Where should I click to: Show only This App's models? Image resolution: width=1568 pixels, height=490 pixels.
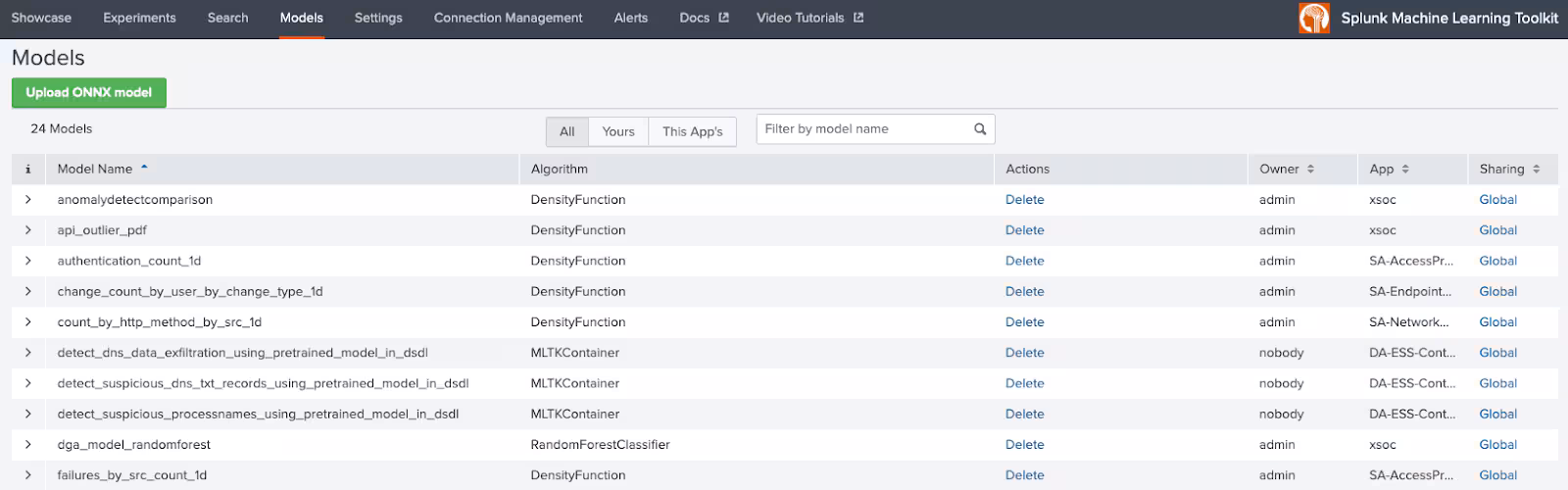click(x=692, y=131)
